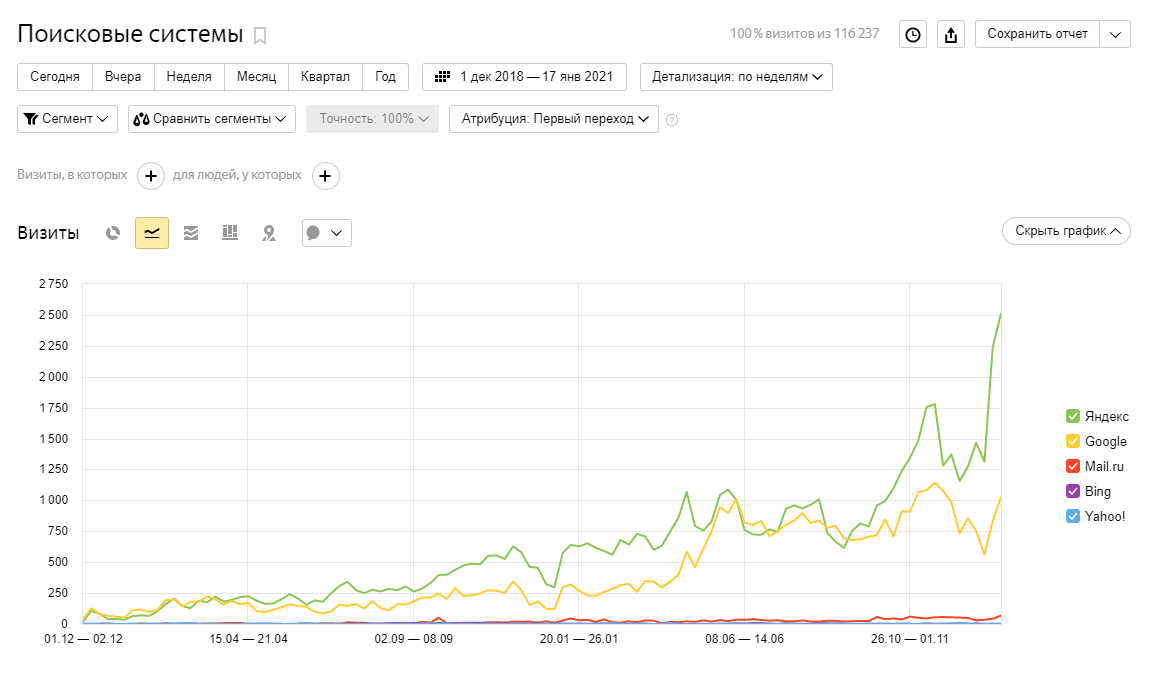
Task: Select the column chart view icon
Action: [230, 233]
